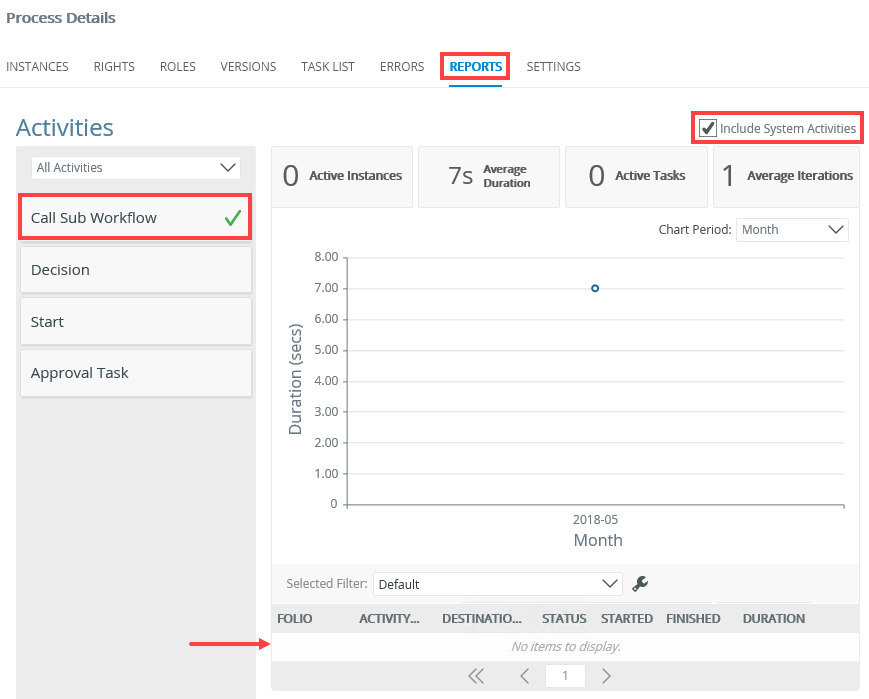Select the Decision activity
The image size is (869, 699).
pos(135,270)
